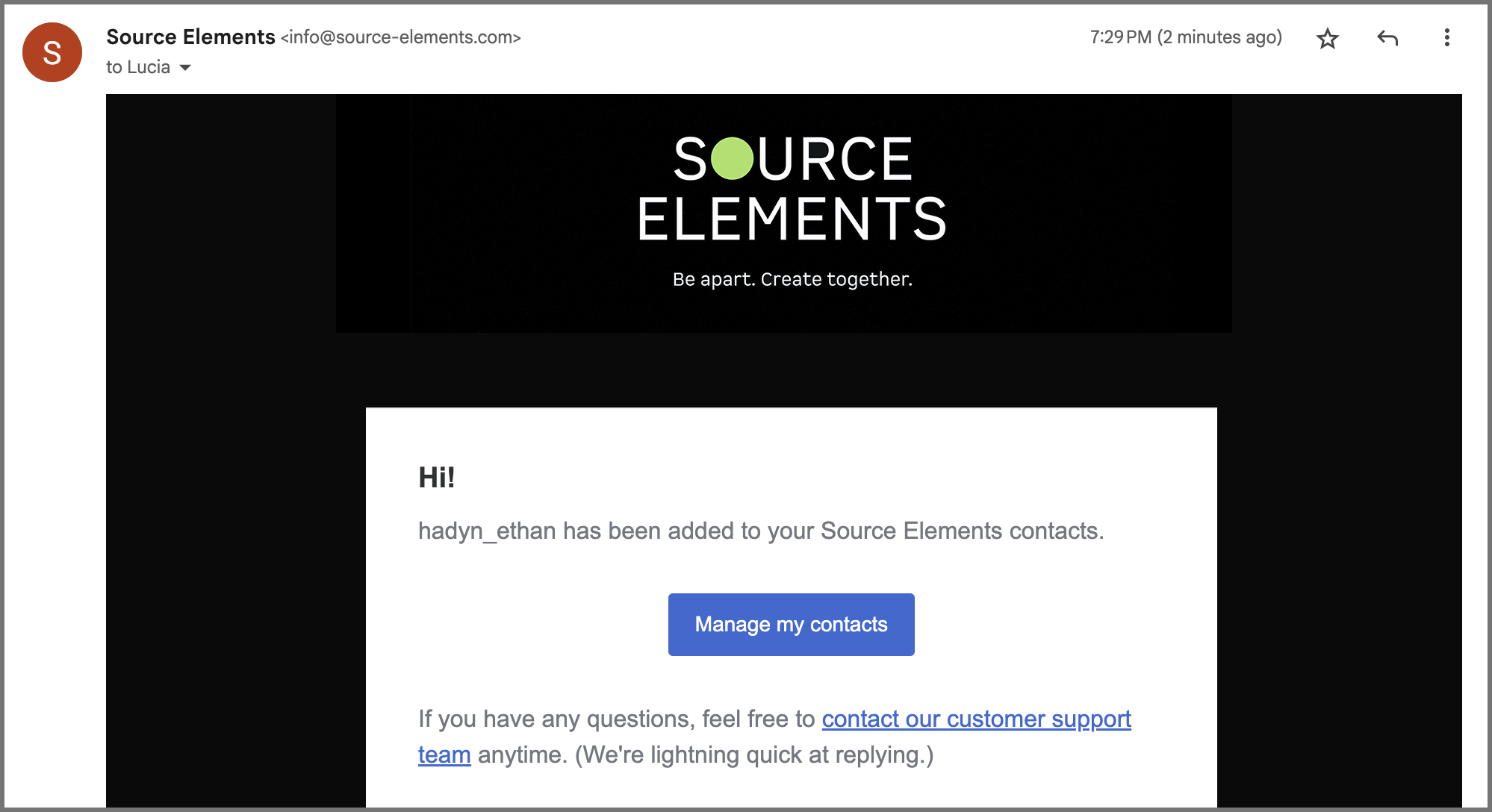Screen dimensions: 1492x812
Task: Click the green dot in the logo
Action: (732, 158)
